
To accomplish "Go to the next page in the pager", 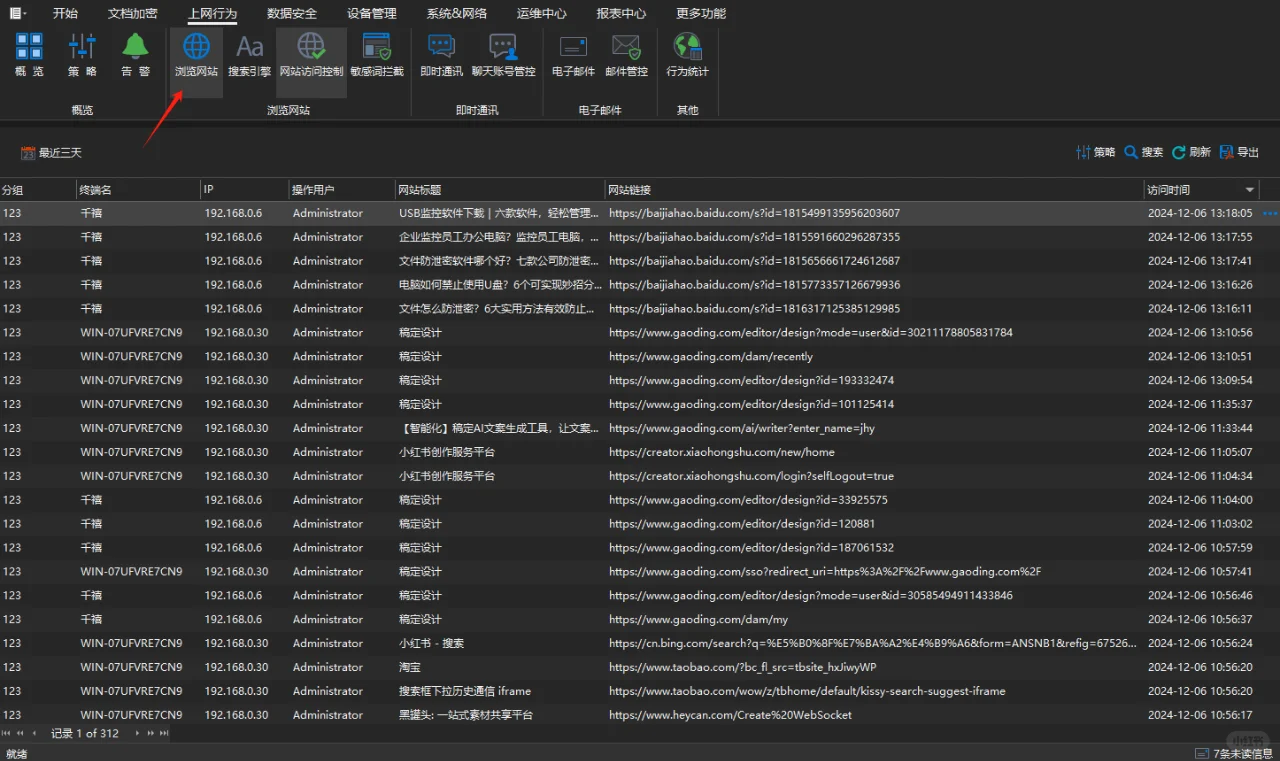I will (x=151, y=733).
